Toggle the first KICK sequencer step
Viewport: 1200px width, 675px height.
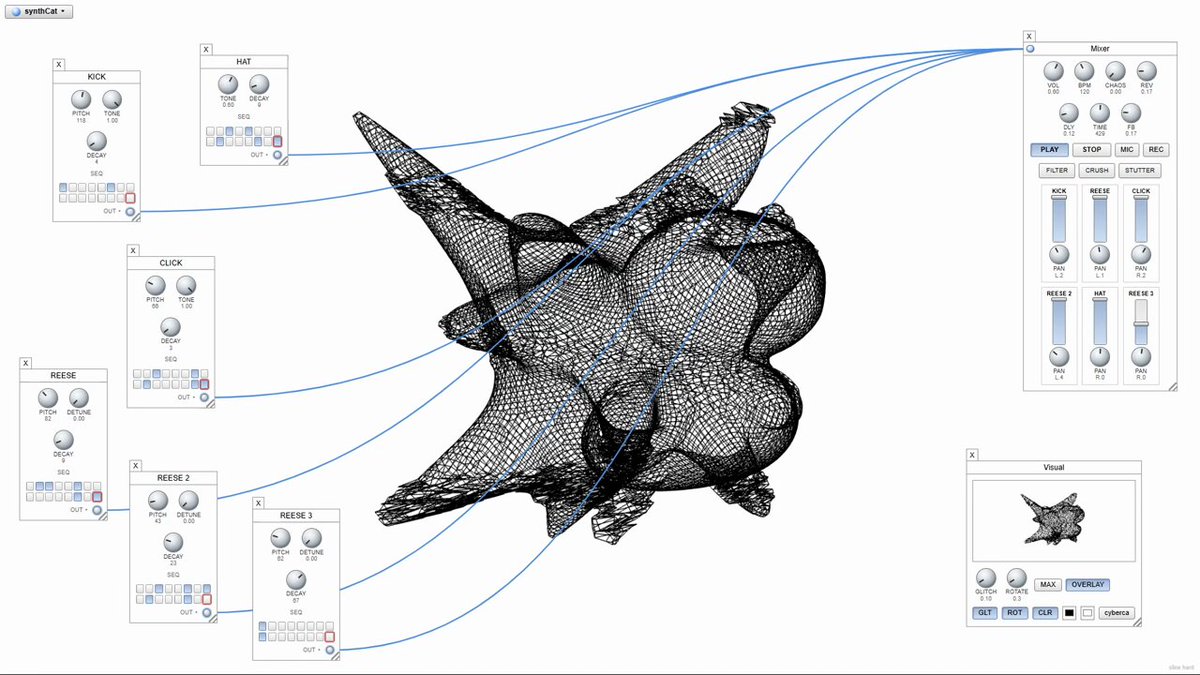pyautogui.click(x=64, y=187)
